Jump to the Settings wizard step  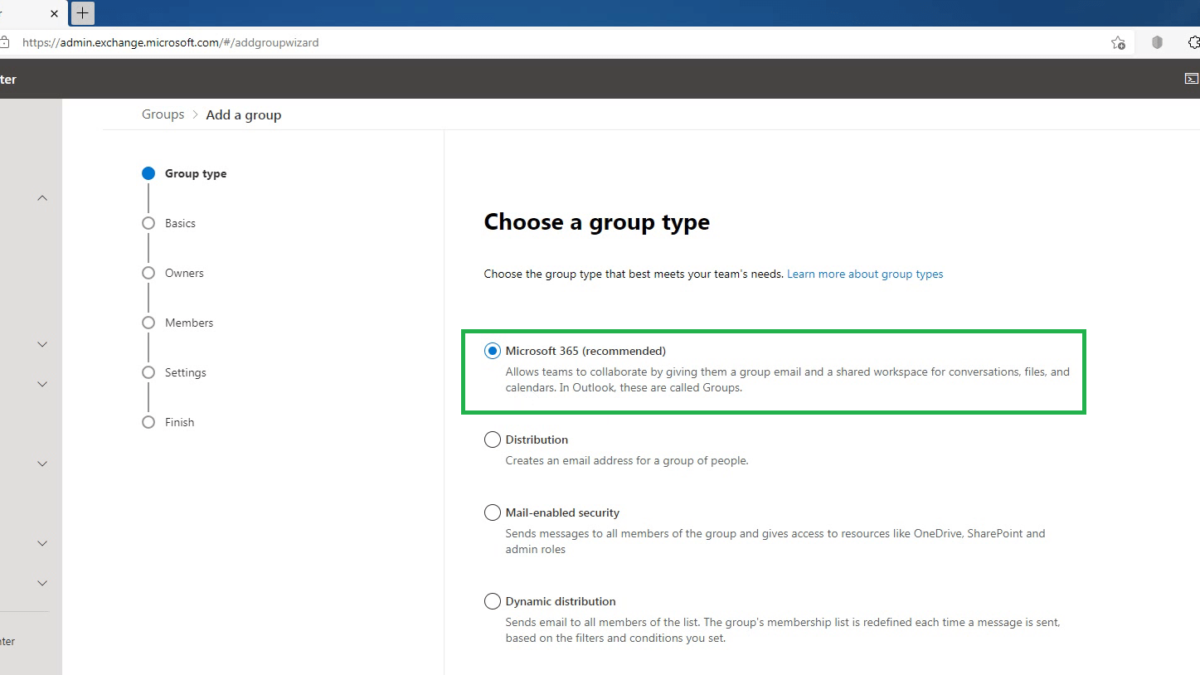pyautogui.click(x=175, y=373)
